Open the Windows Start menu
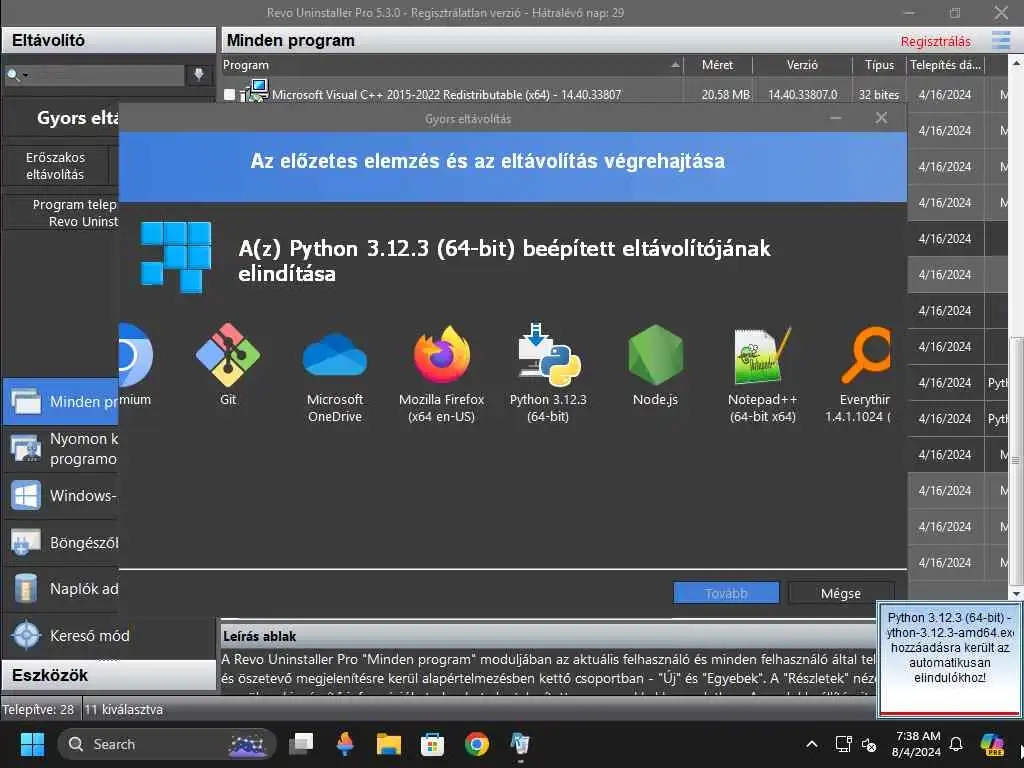 [x=32, y=744]
